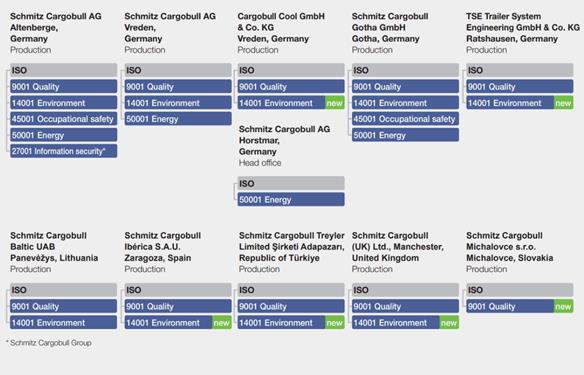584x375 pixels.
Task: Click the 'new' badge under Cargobull Cool GmbH
Action: pos(334,103)
